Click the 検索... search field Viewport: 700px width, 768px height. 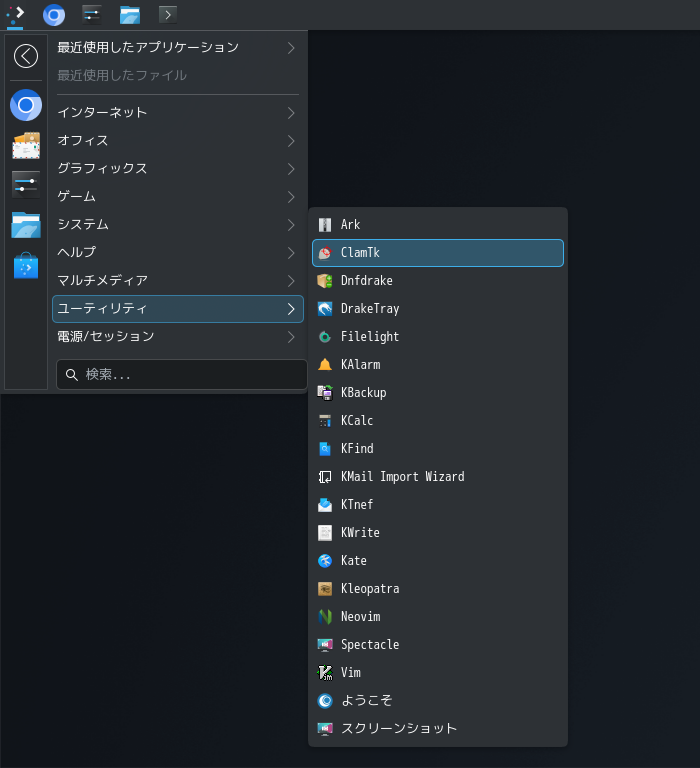click(182, 375)
